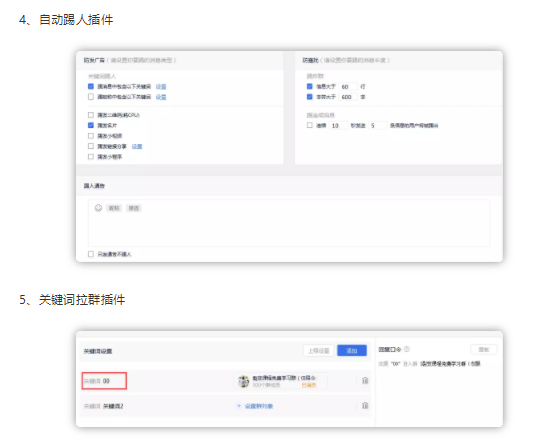Open the outlined limit settings button next to 添加

tap(318, 351)
